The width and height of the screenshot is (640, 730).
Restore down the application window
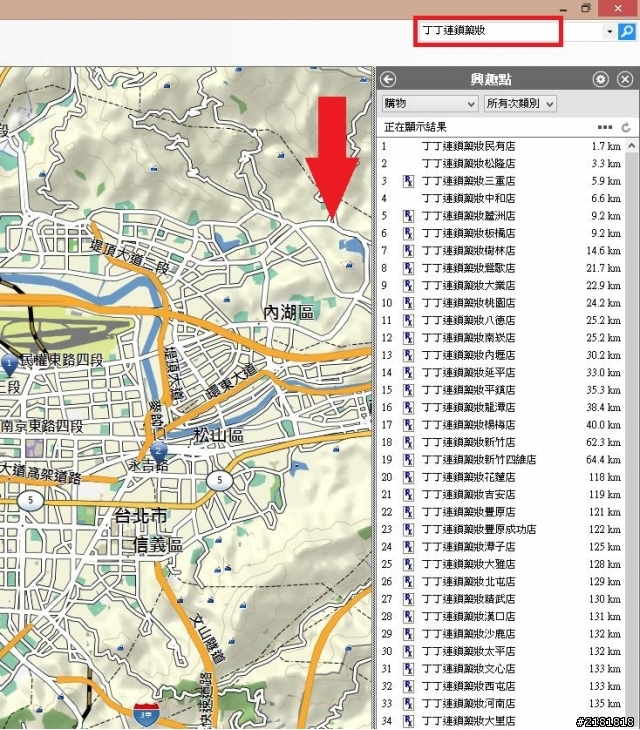point(586,8)
